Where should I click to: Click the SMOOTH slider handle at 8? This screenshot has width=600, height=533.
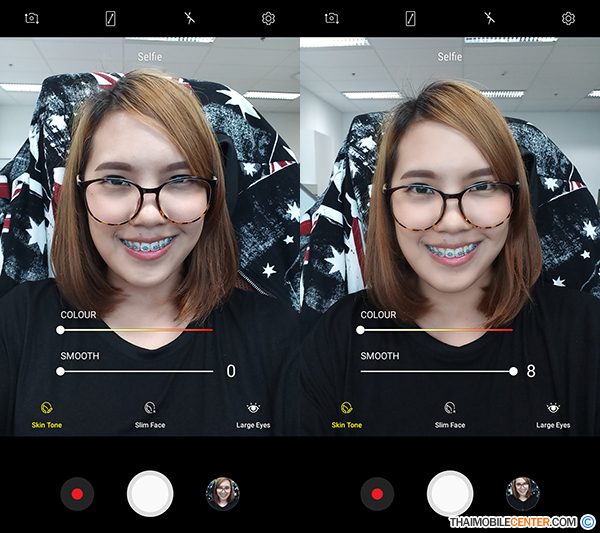(514, 371)
